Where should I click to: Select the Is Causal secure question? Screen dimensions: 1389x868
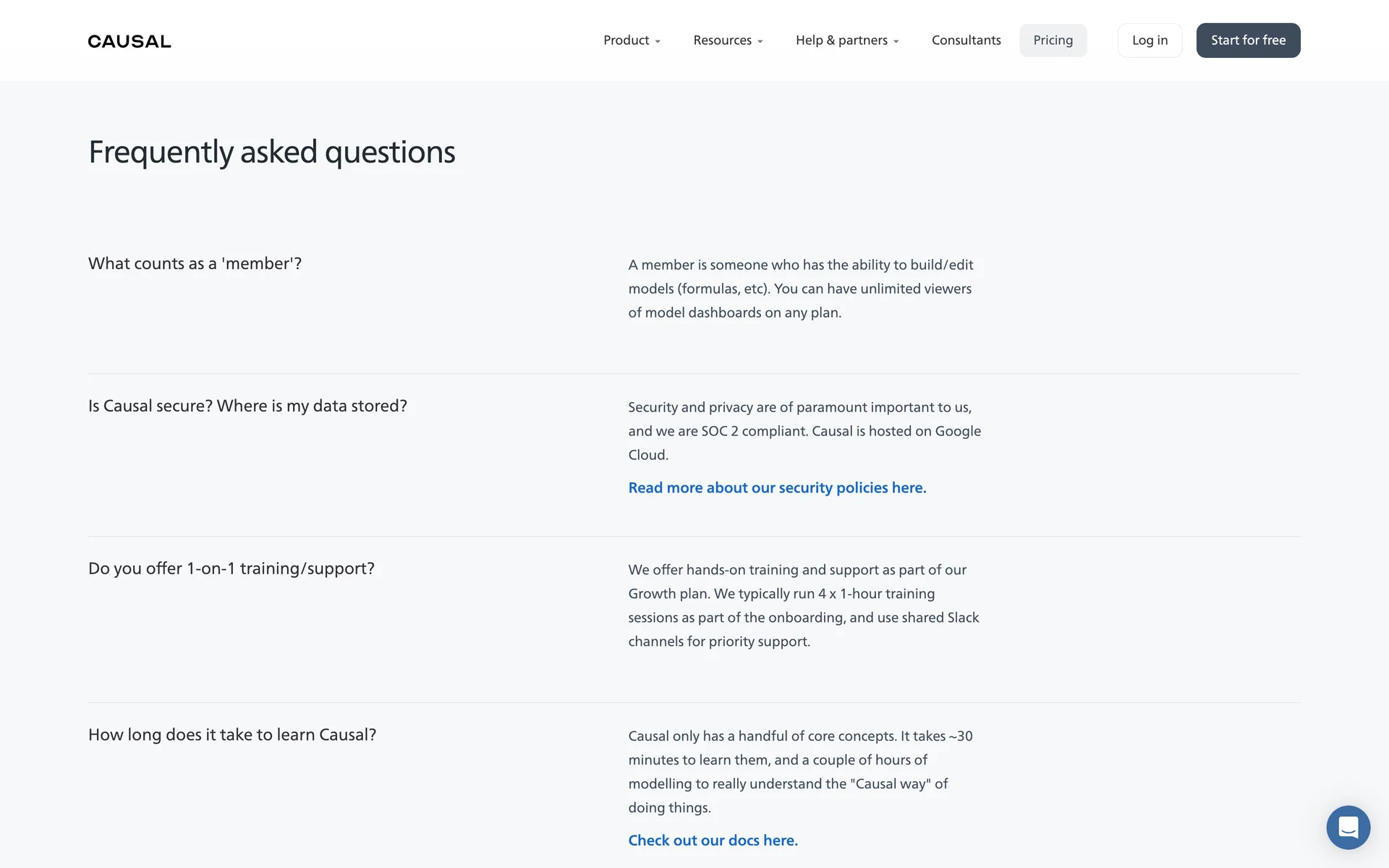point(247,406)
